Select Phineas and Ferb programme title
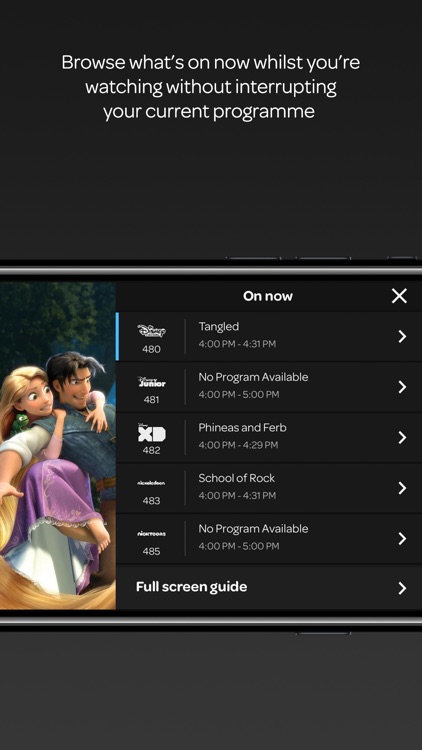This screenshot has width=422, height=750. pyautogui.click(x=242, y=428)
